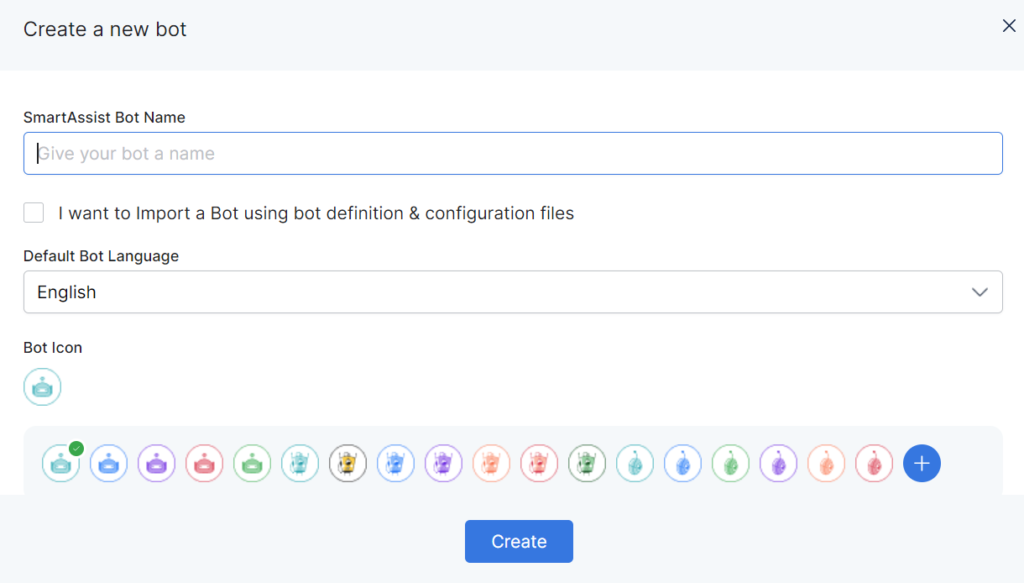Choose the purple robot bot icon
1024x583 pixels.
(156, 463)
